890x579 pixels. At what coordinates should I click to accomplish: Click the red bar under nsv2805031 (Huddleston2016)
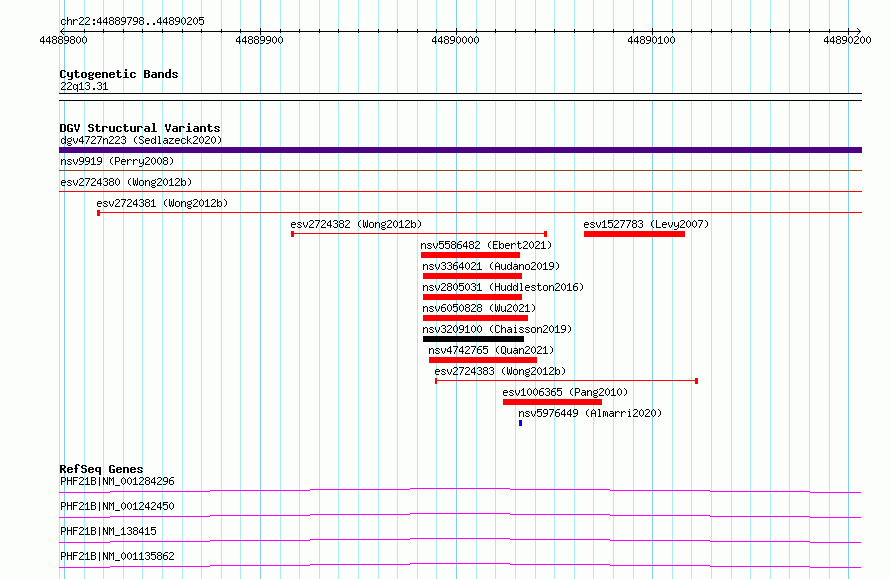[x=472, y=297]
